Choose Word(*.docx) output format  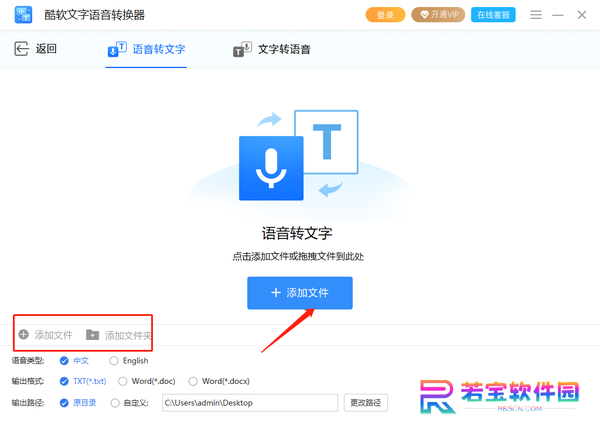click(219, 381)
